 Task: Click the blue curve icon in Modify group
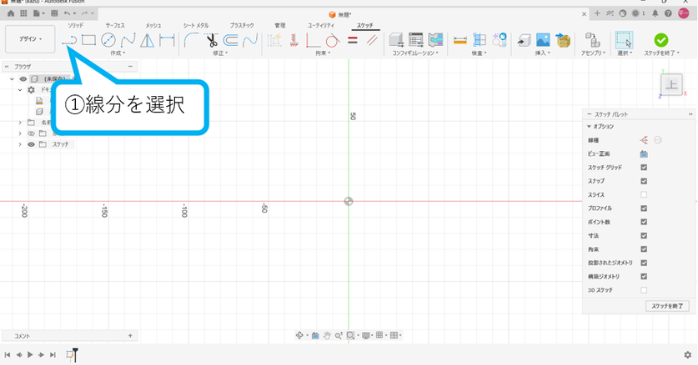pyautogui.click(x=250, y=41)
